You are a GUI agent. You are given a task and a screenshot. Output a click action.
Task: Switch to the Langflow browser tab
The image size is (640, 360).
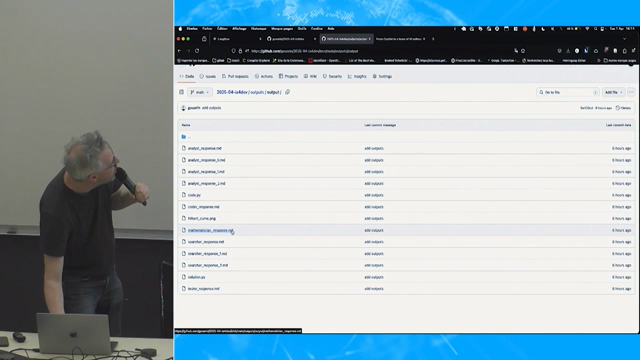237,39
